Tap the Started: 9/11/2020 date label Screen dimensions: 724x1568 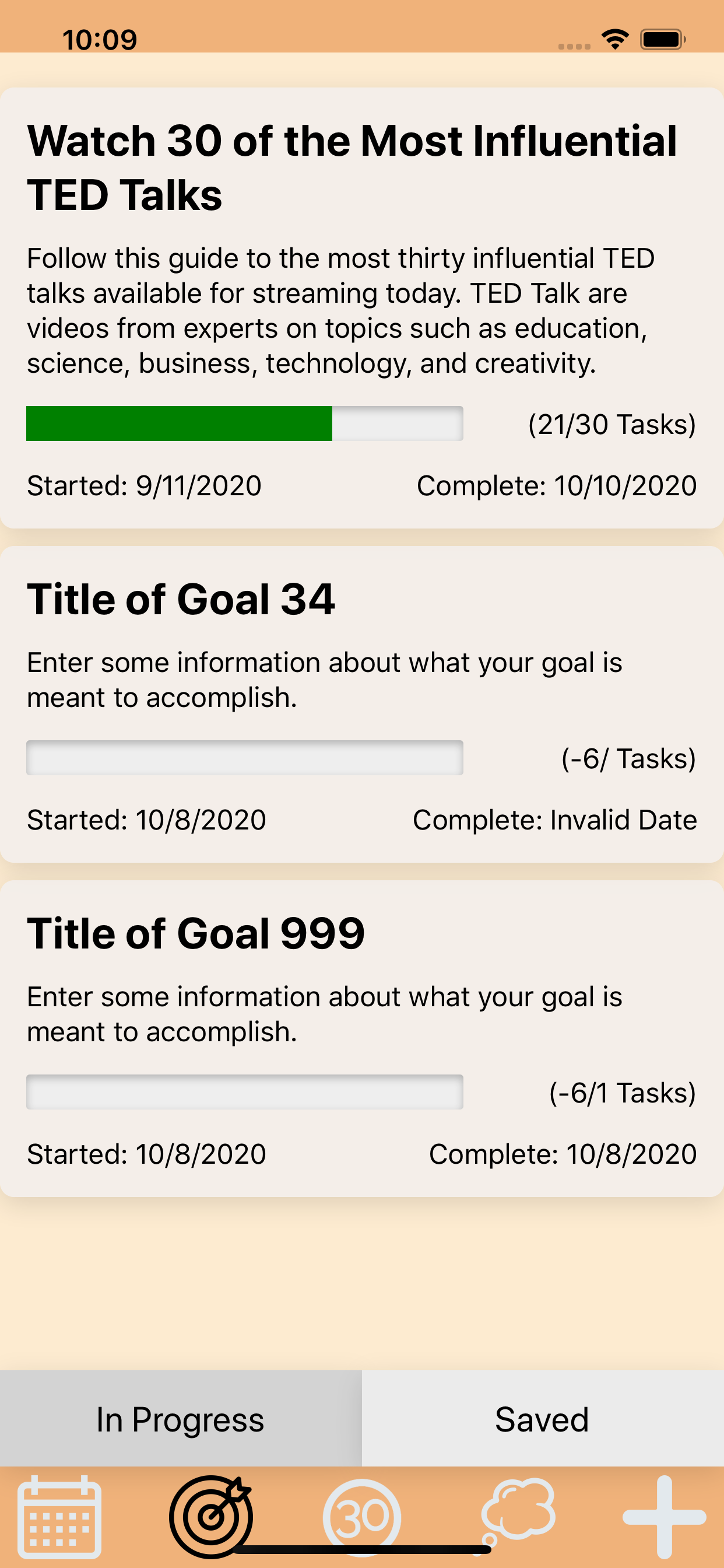point(144,486)
